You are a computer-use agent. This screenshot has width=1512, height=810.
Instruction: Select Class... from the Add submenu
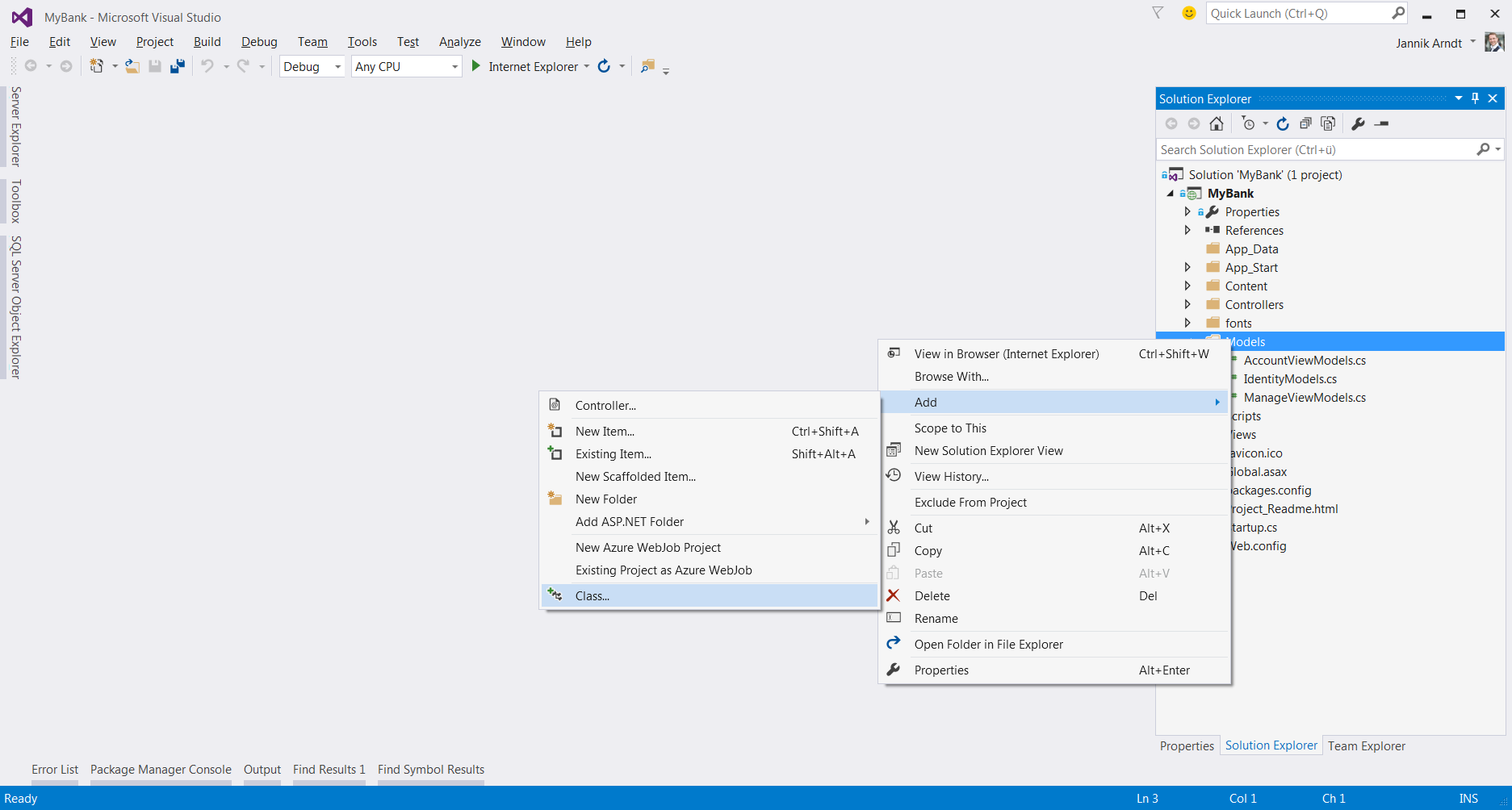pos(710,595)
